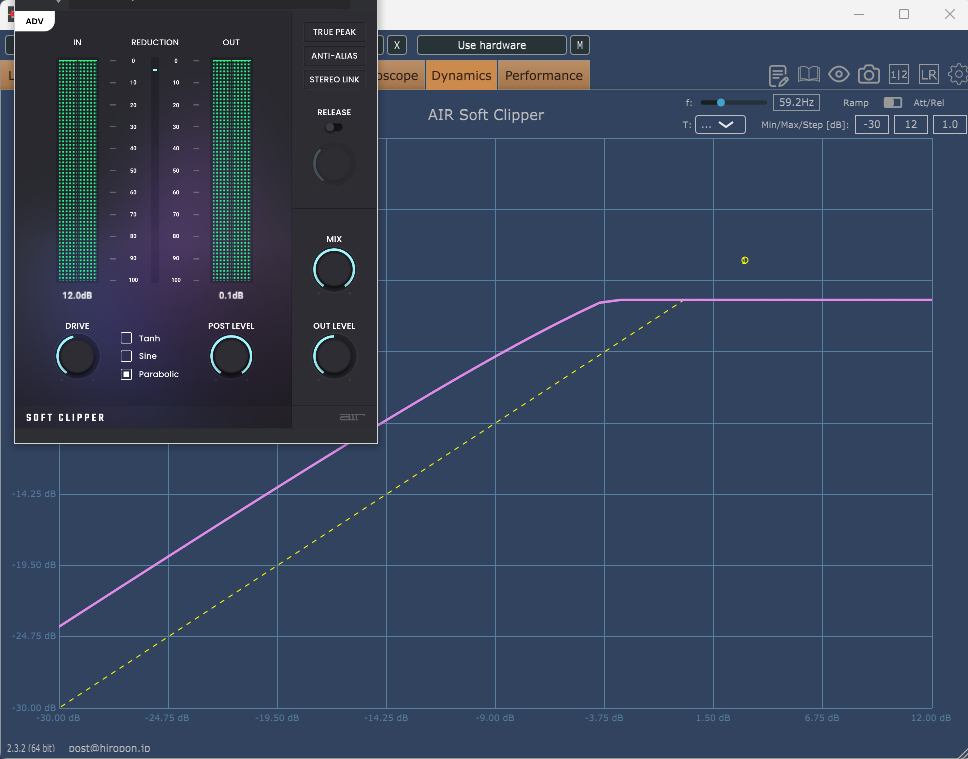Take a snapshot with the camera icon

[869, 75]
